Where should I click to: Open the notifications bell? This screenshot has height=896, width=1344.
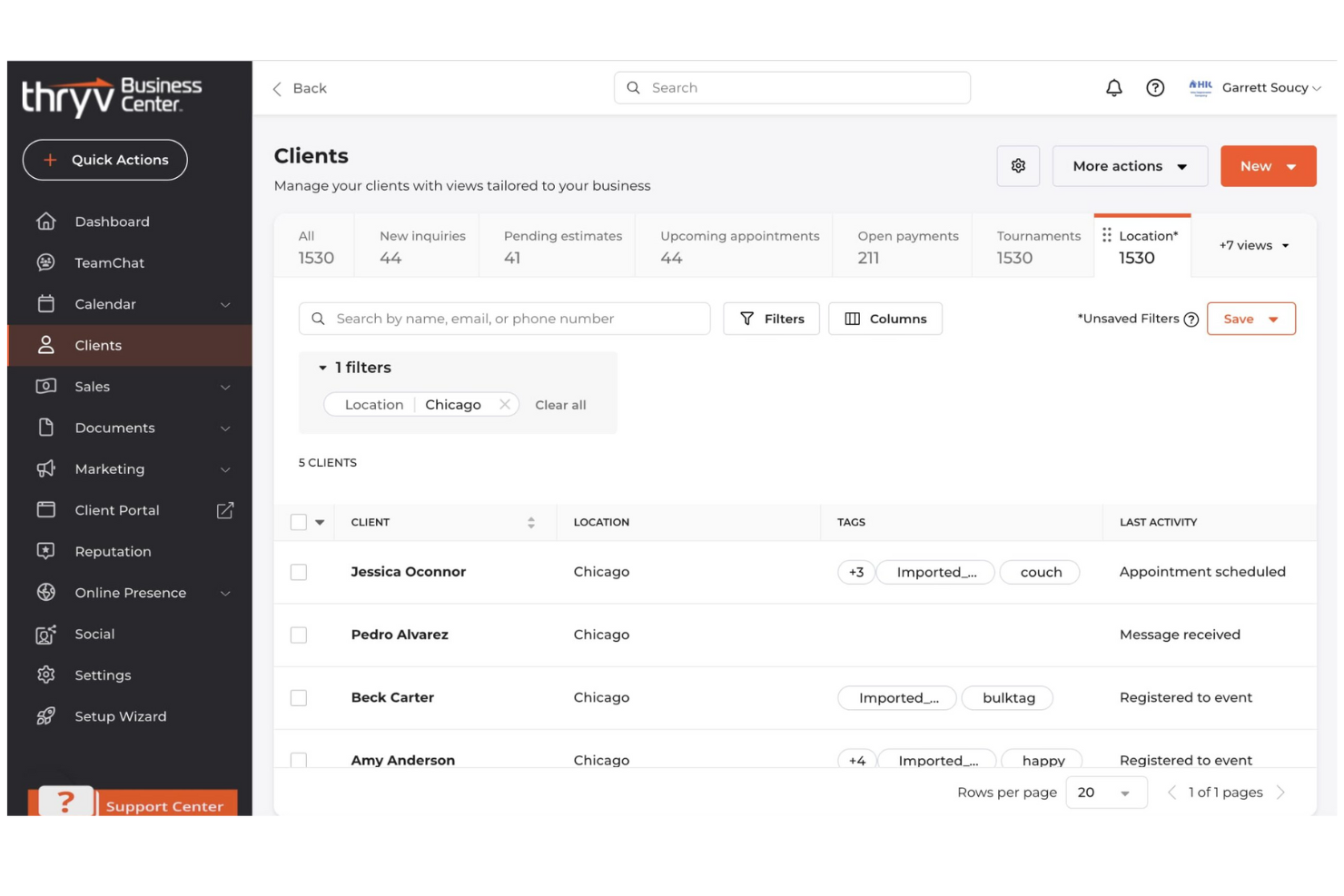click(x=1113, y=88)
